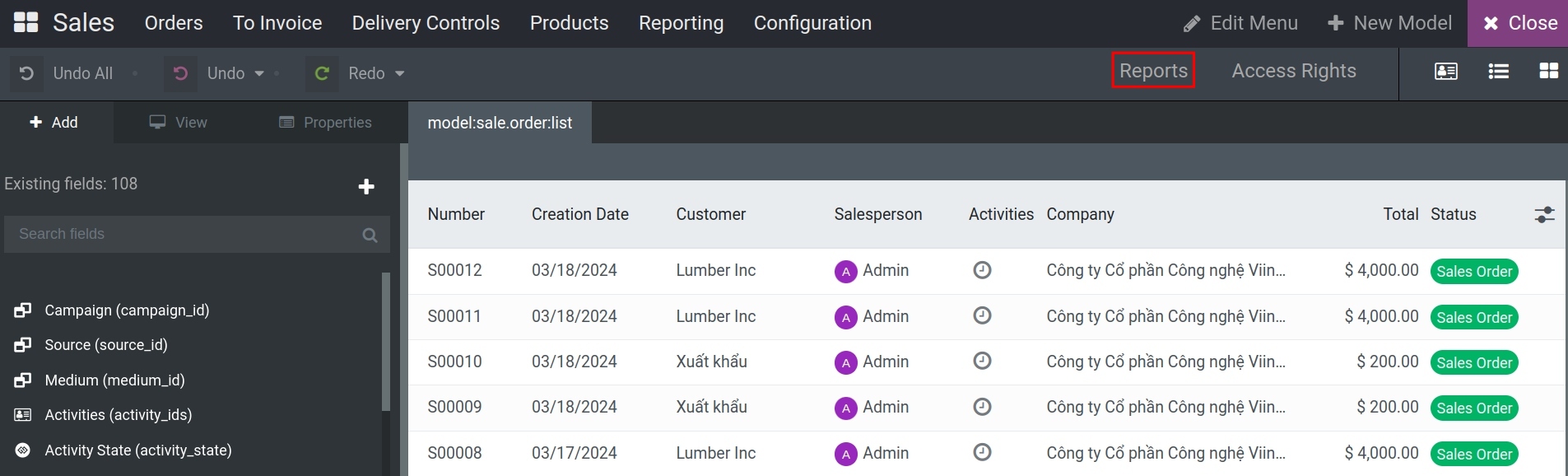Click activity clock for S00011
The width and height of the screenshot is (1568, 476).
tap(982, 315)
